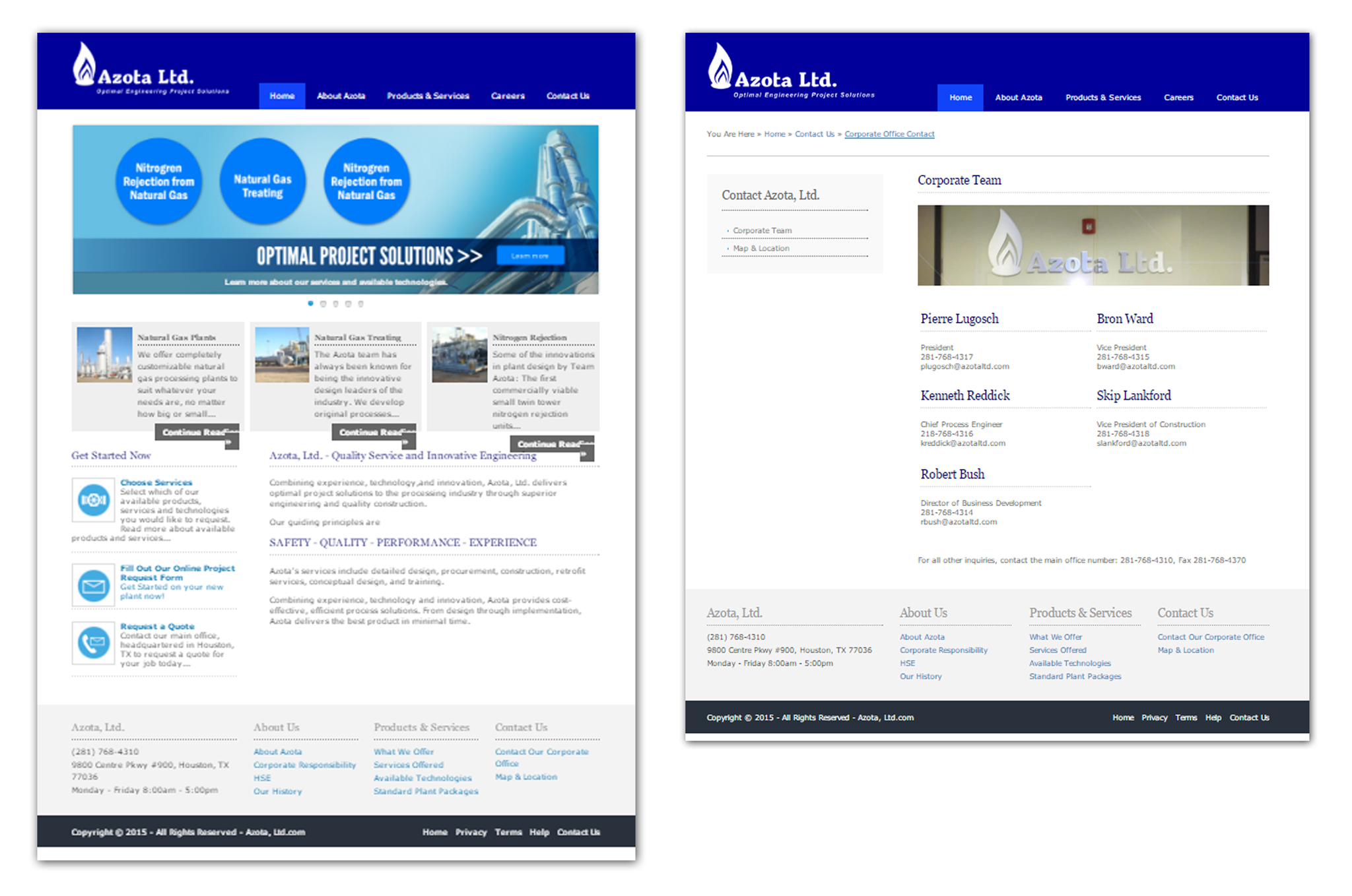The image size is (1352, 896).
Task: Click Learn more button on banner
Action: pyautogui.click(x=530, y=255)
